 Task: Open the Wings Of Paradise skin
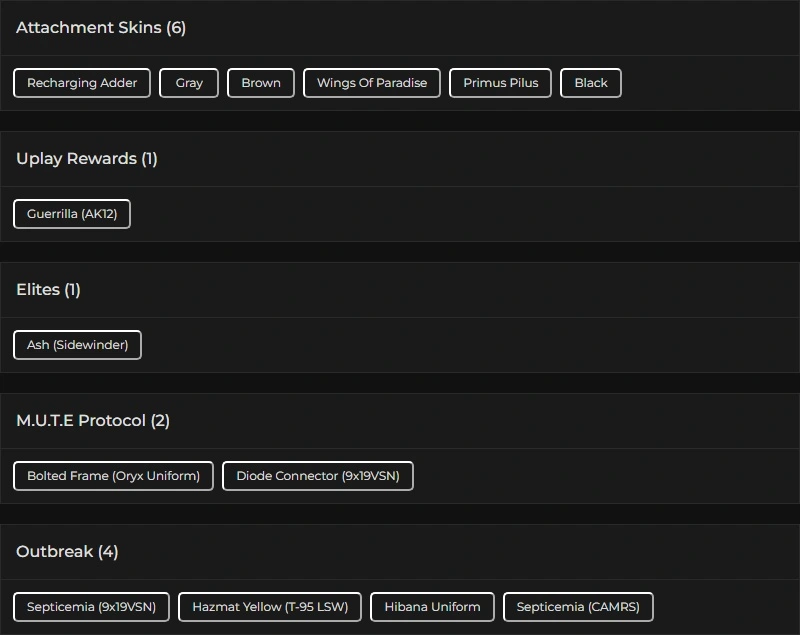click(x=372, y=83)
